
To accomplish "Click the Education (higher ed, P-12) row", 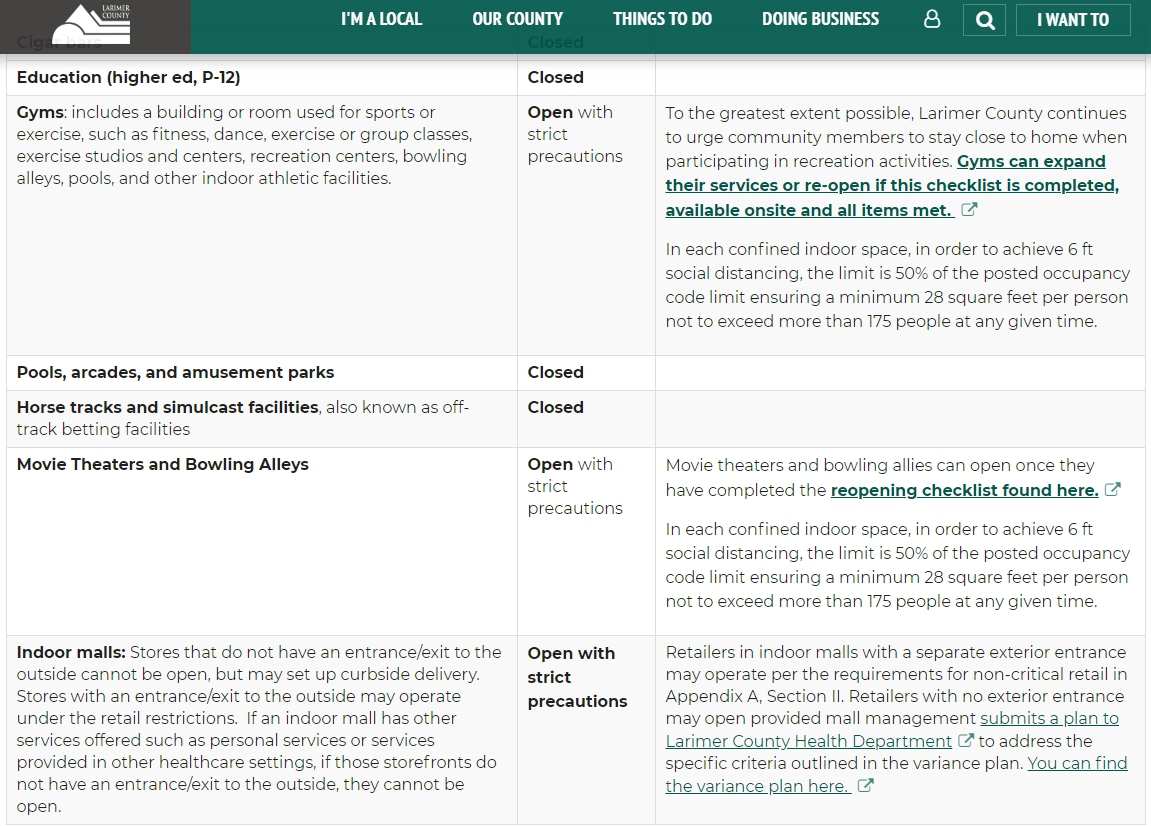I will (x=128, y=77).
